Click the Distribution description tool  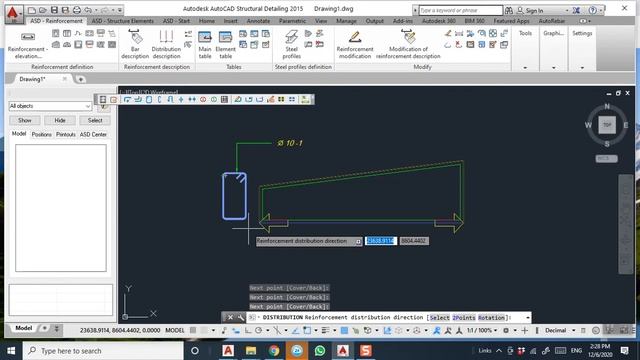[166, 44]
